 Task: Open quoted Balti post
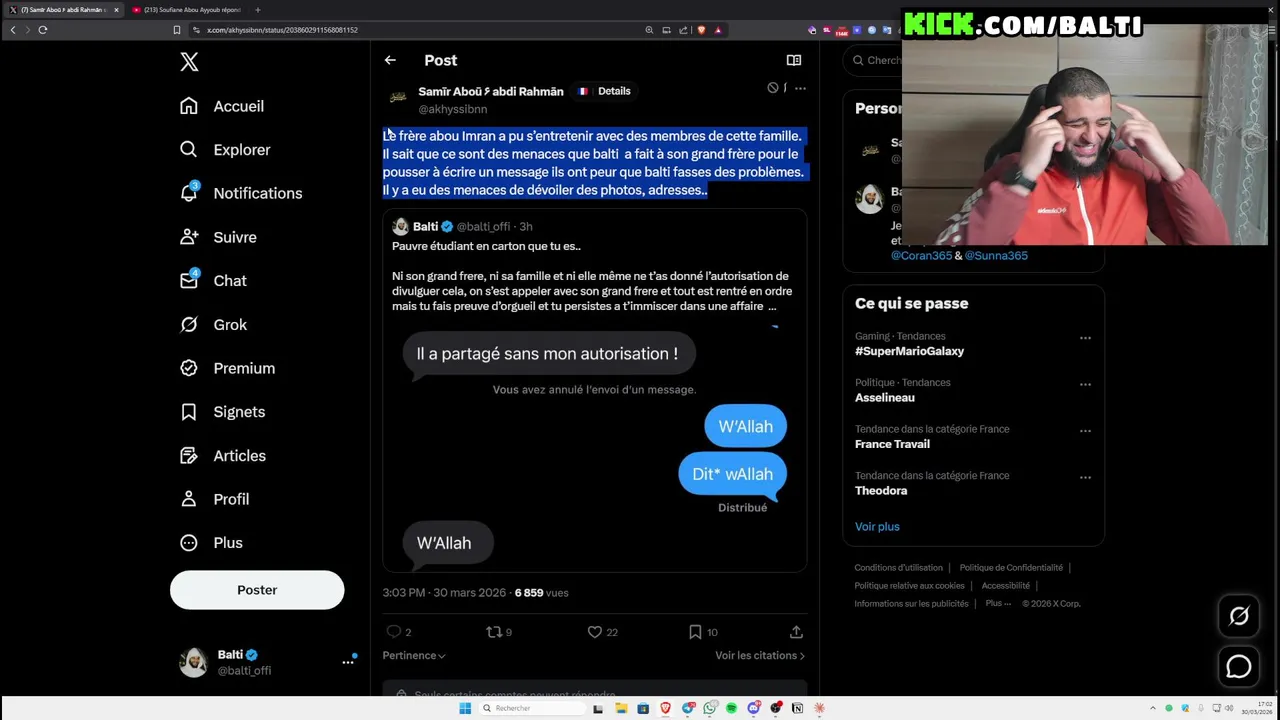tap(594, 390)
